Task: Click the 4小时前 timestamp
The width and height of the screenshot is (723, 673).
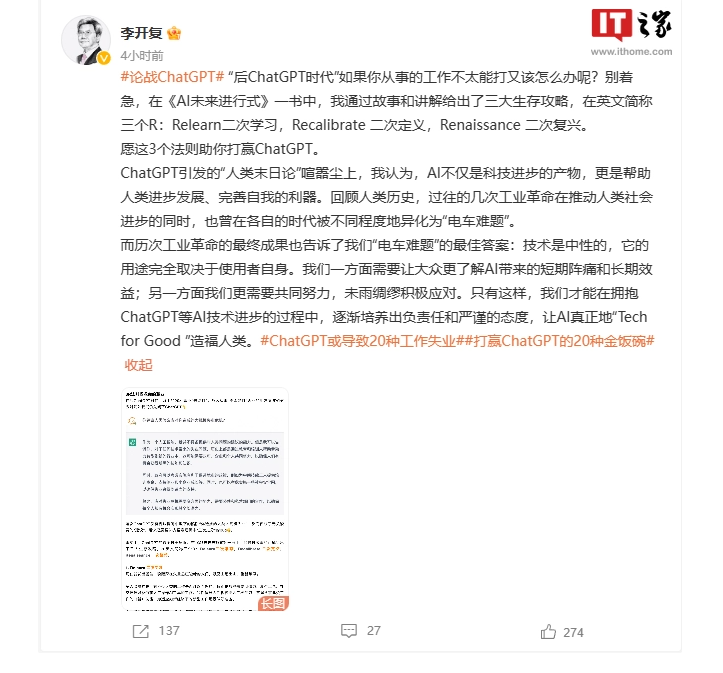Action: point(142,56)
